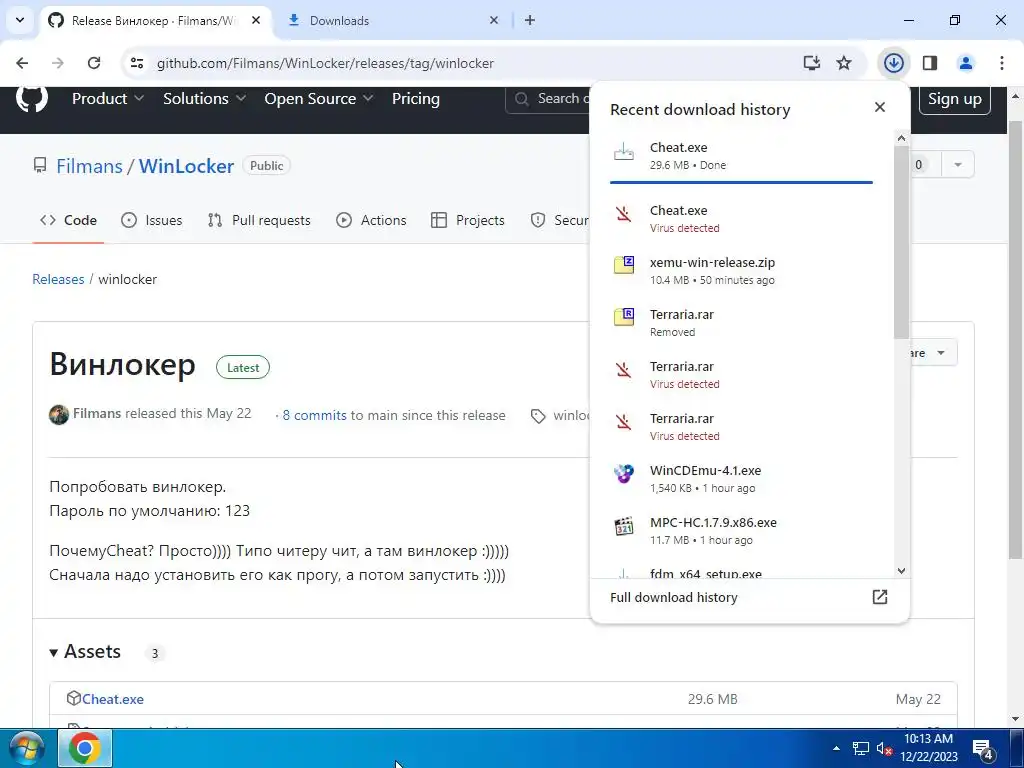Open the Filmans owner link

[x=89, y=166]
